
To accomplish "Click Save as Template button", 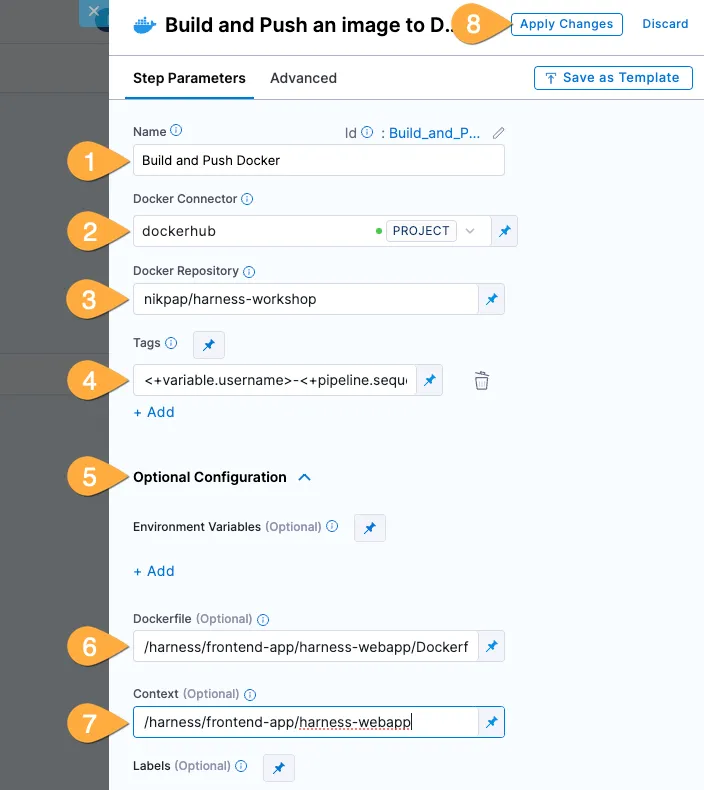I will coord(612,78).
